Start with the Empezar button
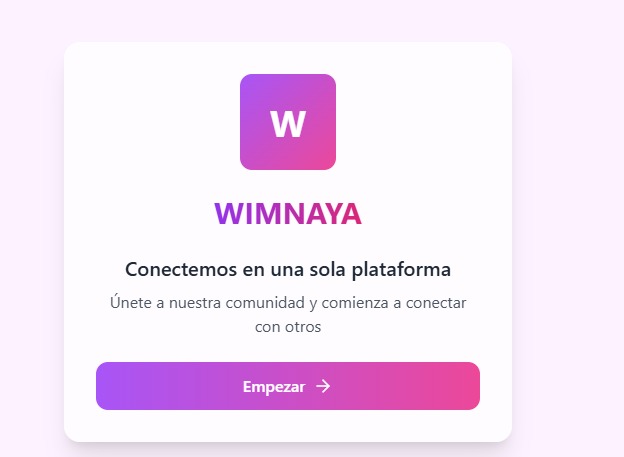This screenshot has height=457, width=624. tap(288, 386)
